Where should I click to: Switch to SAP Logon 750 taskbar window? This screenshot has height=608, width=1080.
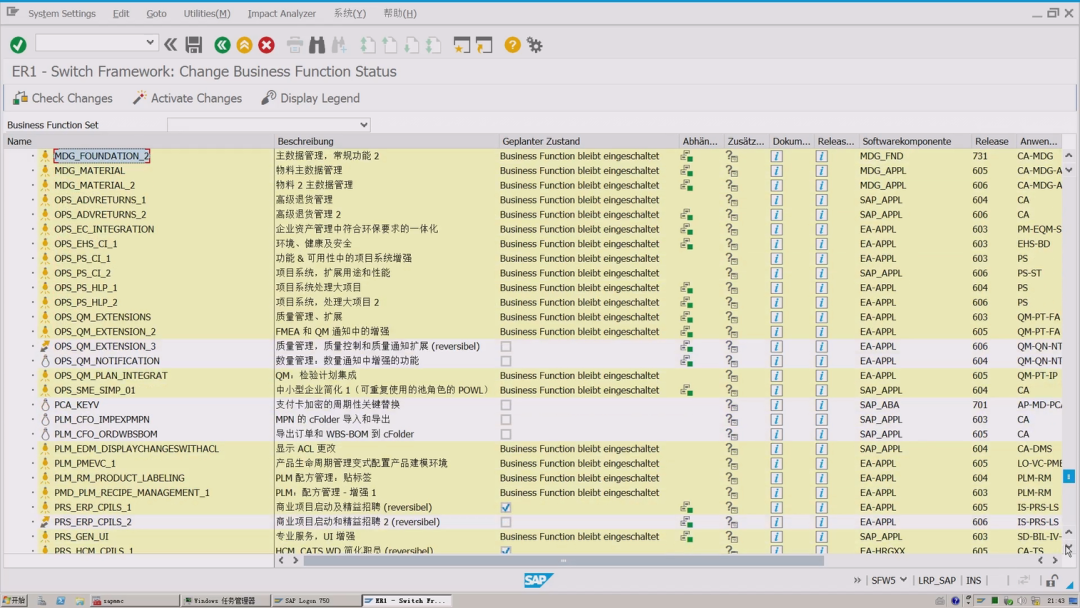(x=315, y=600)
